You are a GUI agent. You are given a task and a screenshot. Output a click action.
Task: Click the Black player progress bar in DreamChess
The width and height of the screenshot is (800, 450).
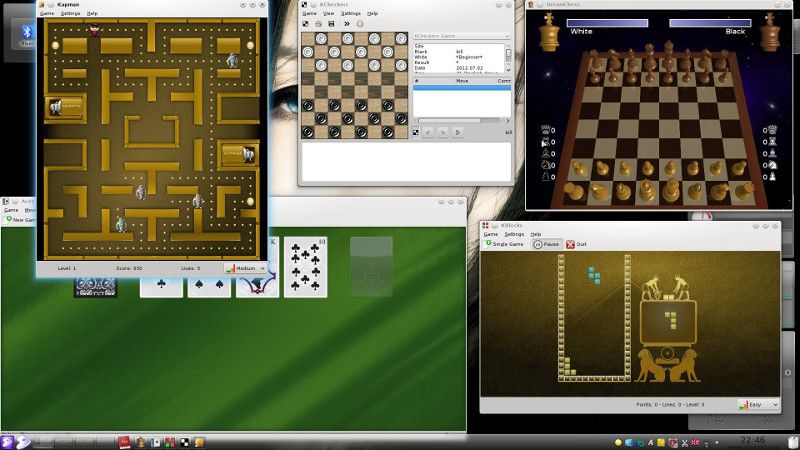710,23
